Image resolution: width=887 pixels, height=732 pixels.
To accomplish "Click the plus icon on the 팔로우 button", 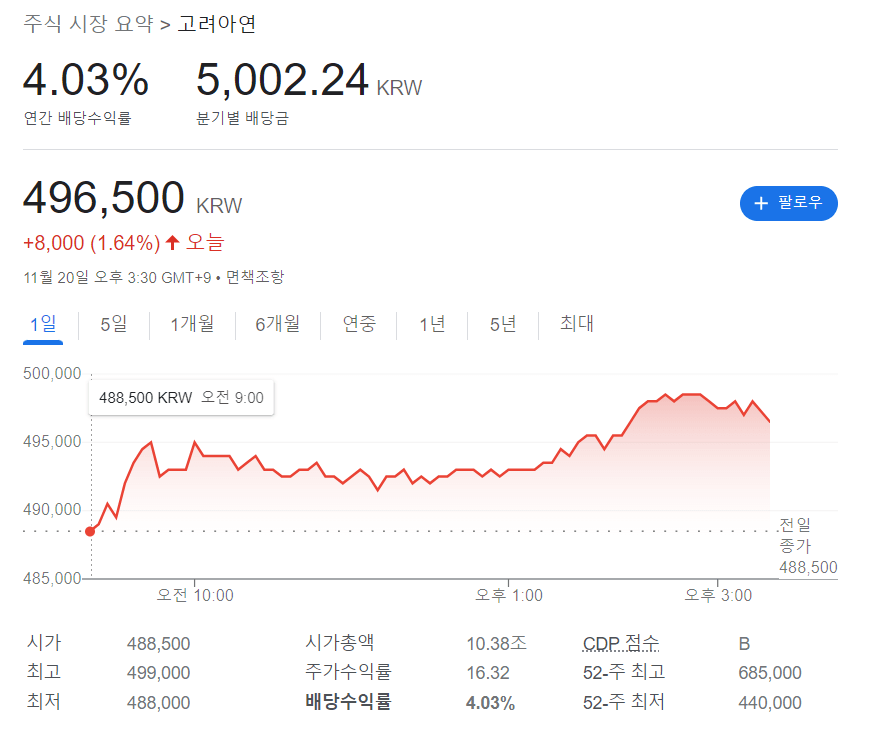I will (x=764, y=203).
